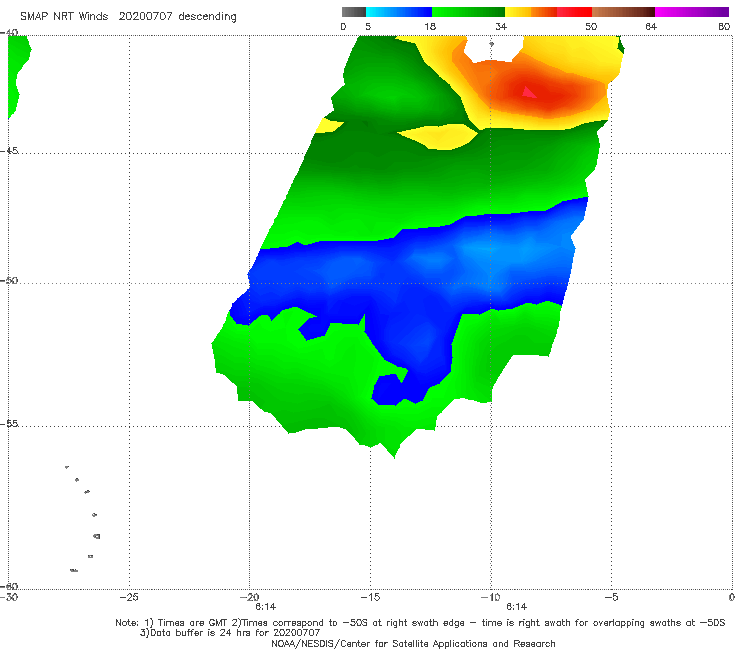The width and height of the screenshot is (740, 650).
Task: Click the note line starting "Note: 1) Times are GMT"
Action: pos(420,623)
